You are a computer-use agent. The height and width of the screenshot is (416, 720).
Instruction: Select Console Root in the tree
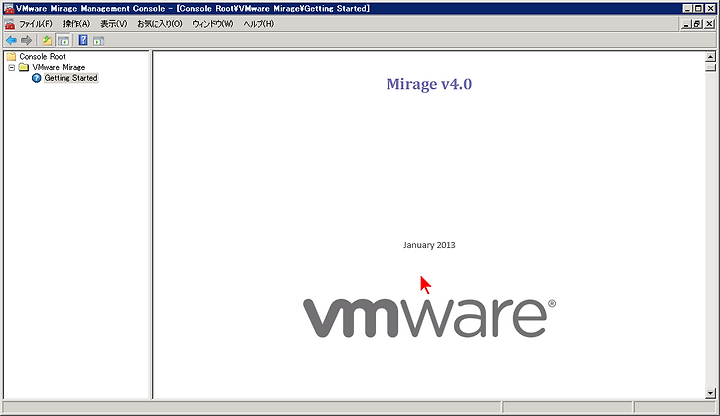click(43, 56)
